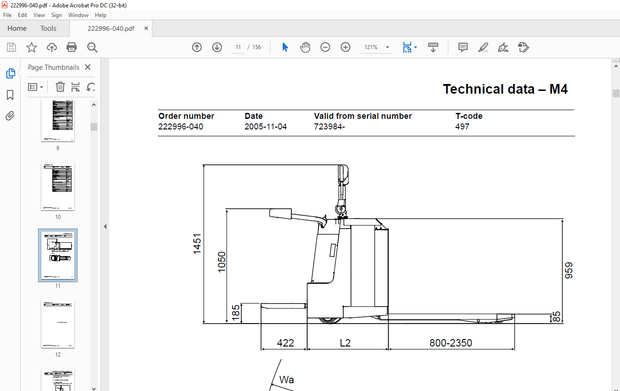Add a comment sticky note

[x=463, y=47]
